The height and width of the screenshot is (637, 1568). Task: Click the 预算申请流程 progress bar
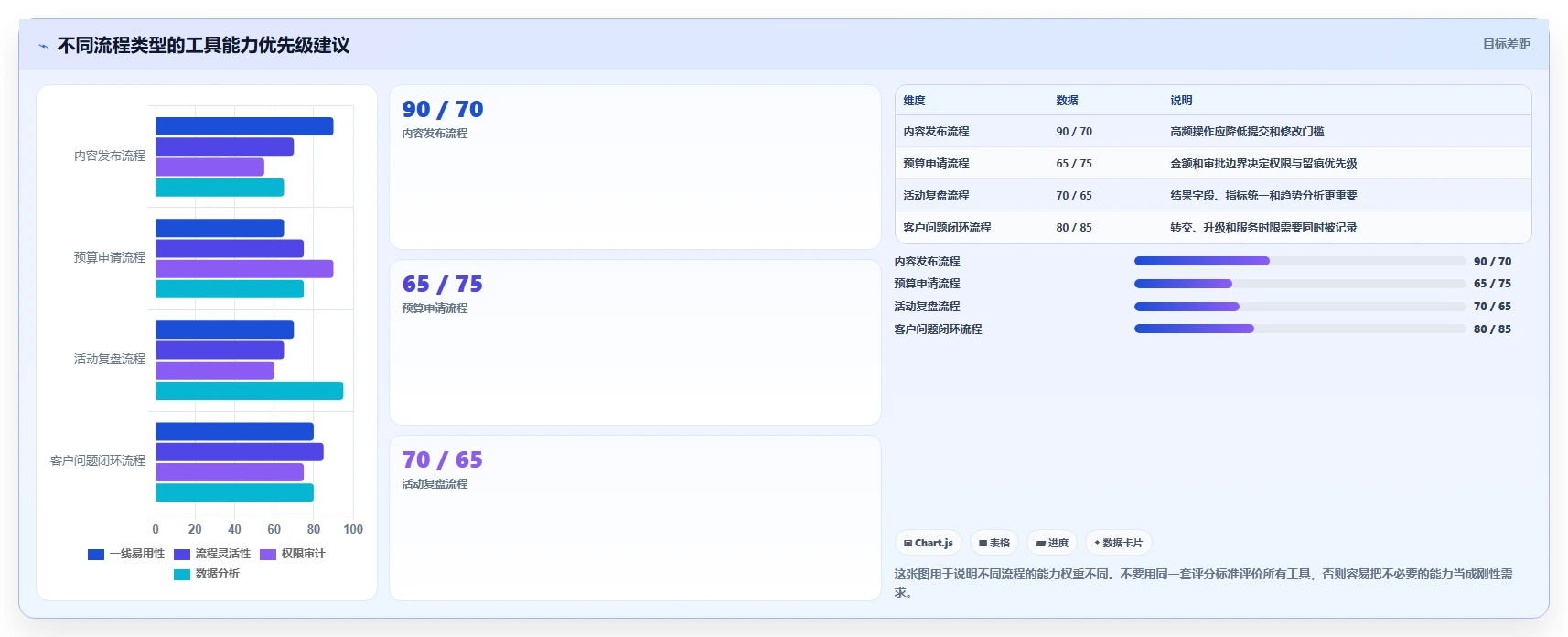[x=1300, y=284]
